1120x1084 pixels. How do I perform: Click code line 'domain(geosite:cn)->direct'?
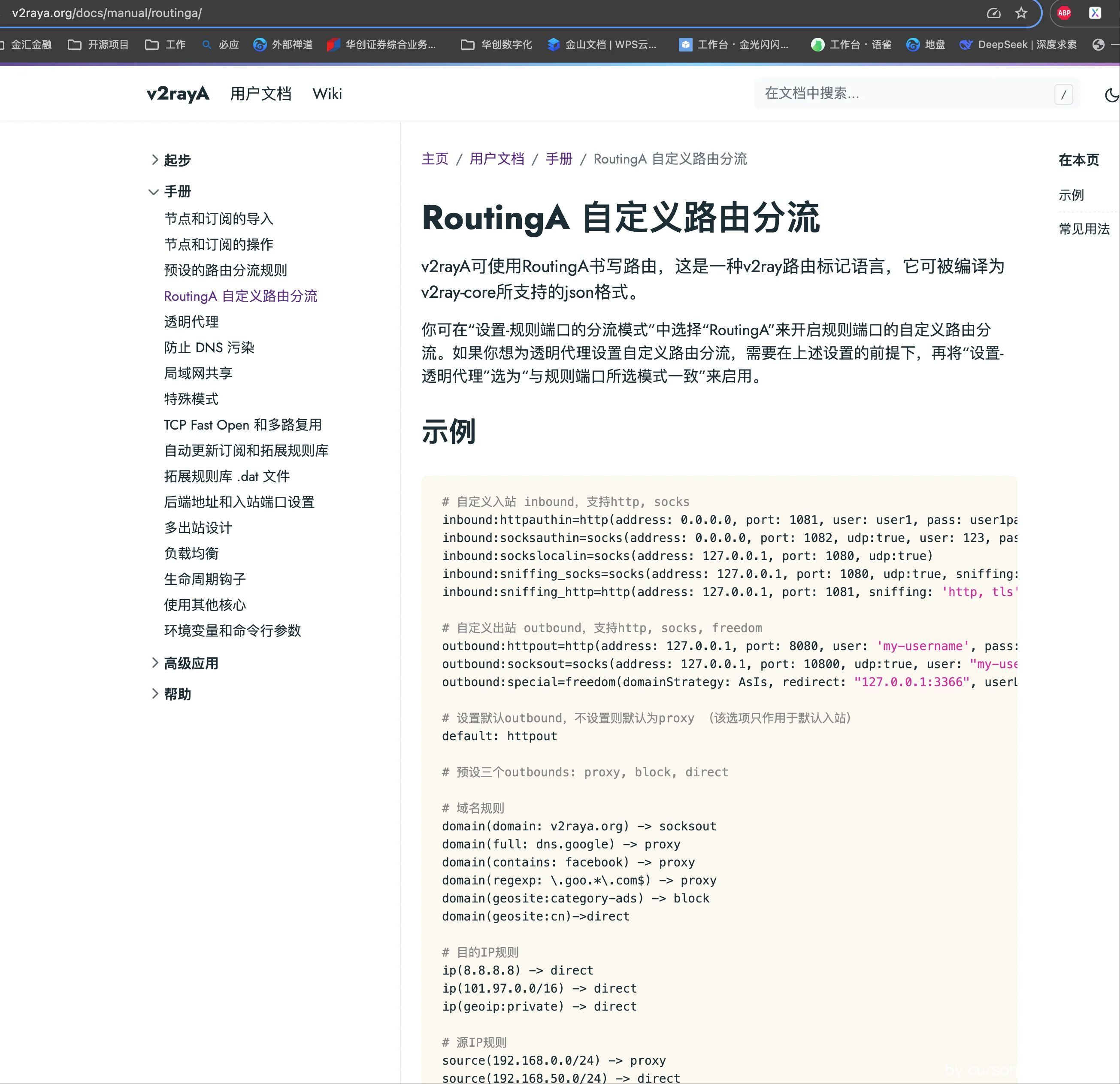click(x=536, y=916)
